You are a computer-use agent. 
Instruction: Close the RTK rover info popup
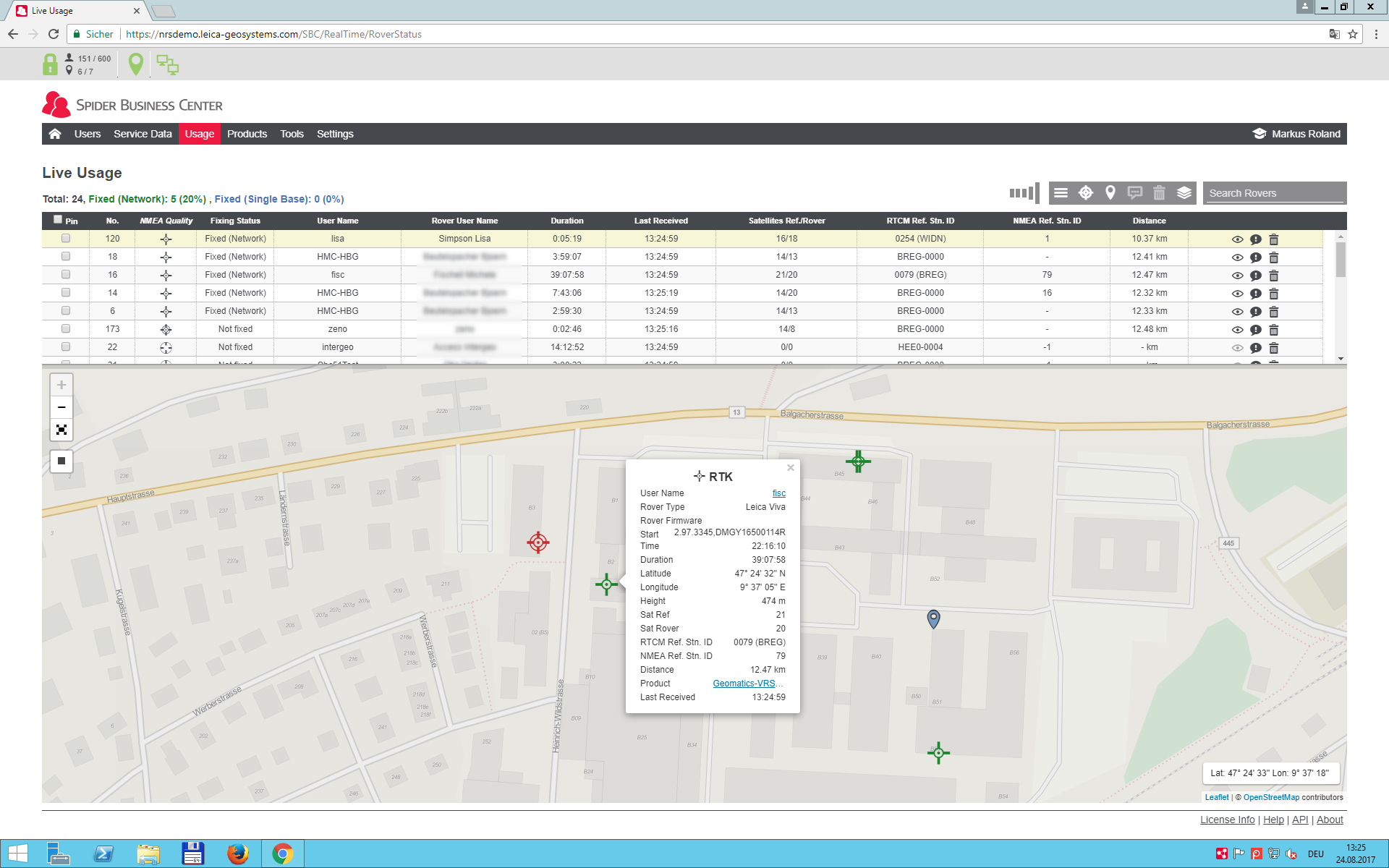point(791,468)
